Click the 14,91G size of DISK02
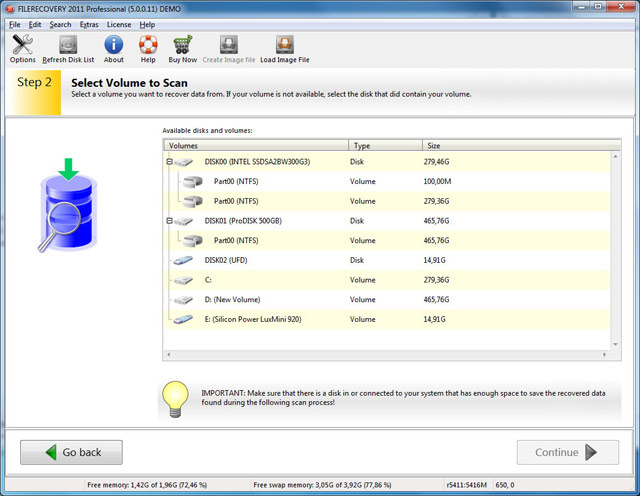 pyautogui.click(x=434, y=260)
